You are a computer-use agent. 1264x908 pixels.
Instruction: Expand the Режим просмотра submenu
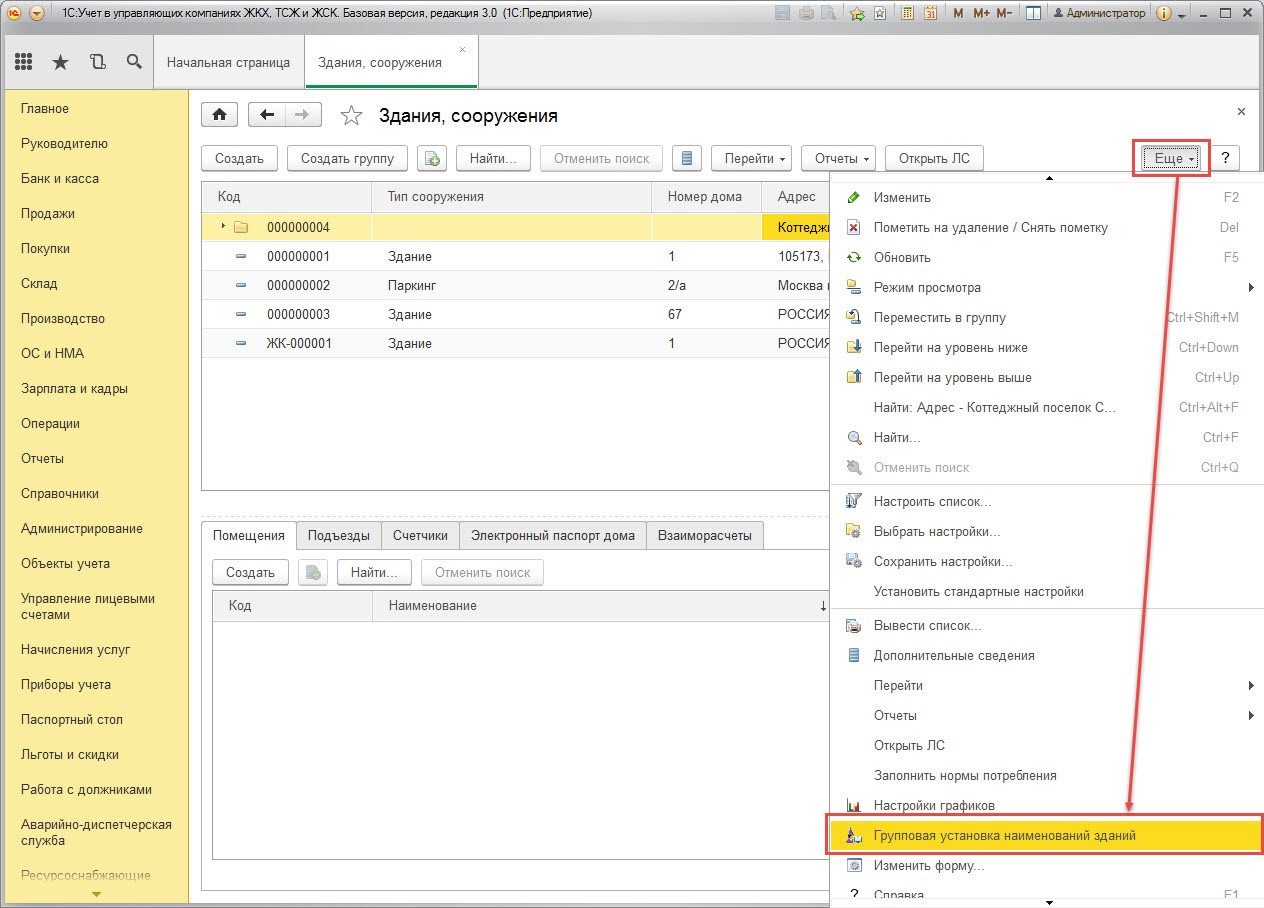point(1251,288)
